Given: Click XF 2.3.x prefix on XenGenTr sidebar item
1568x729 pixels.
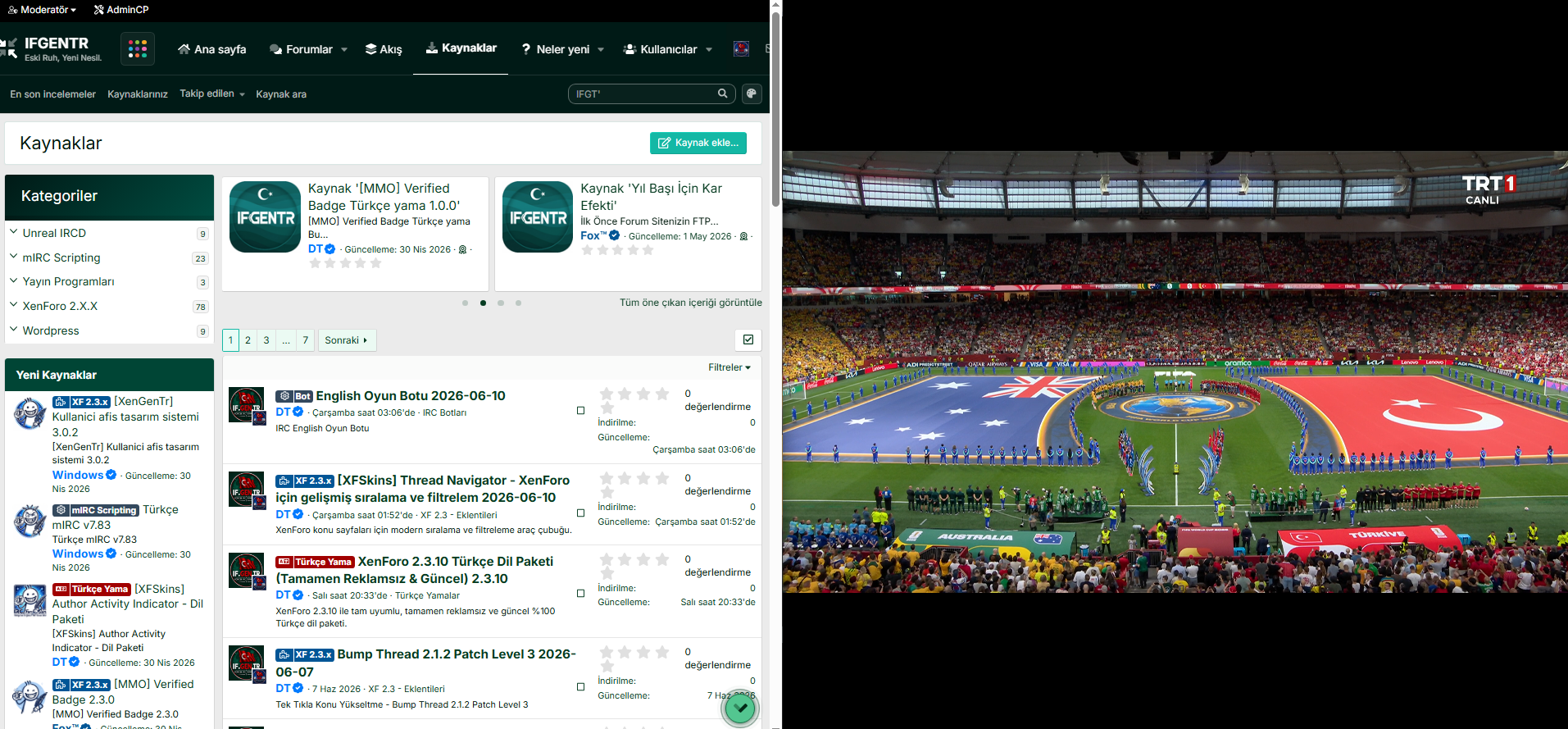Looking at the screenshot, I should tap(81, 402).
